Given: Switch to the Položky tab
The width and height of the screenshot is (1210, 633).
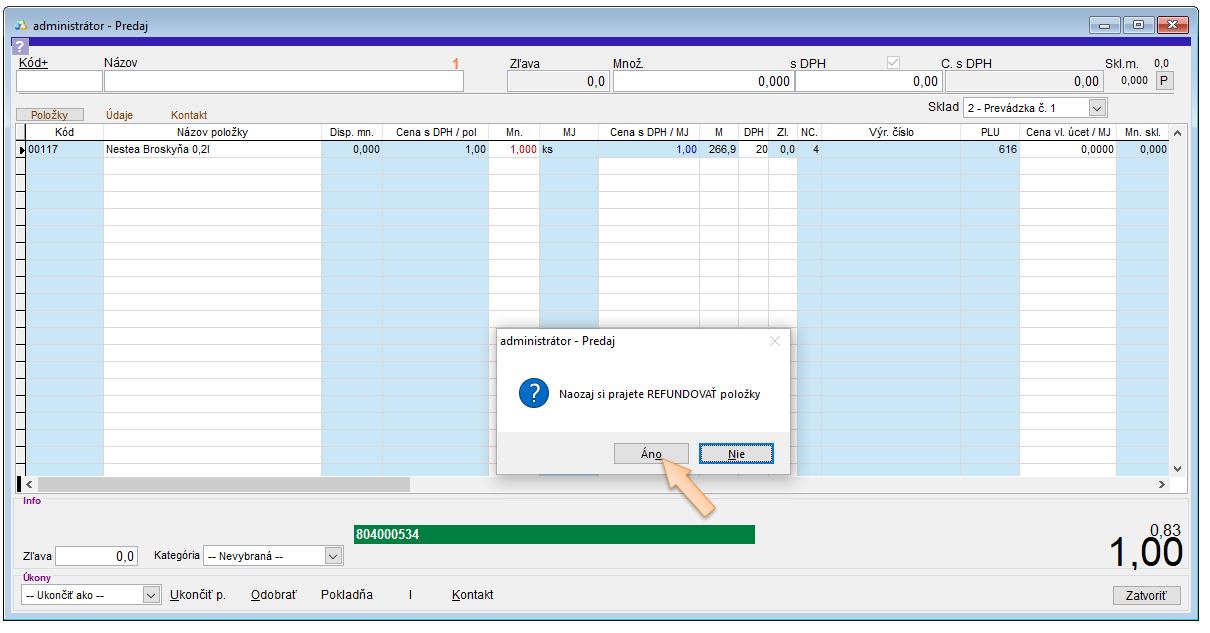Looking at the screenshot, I should coord(49,115).
